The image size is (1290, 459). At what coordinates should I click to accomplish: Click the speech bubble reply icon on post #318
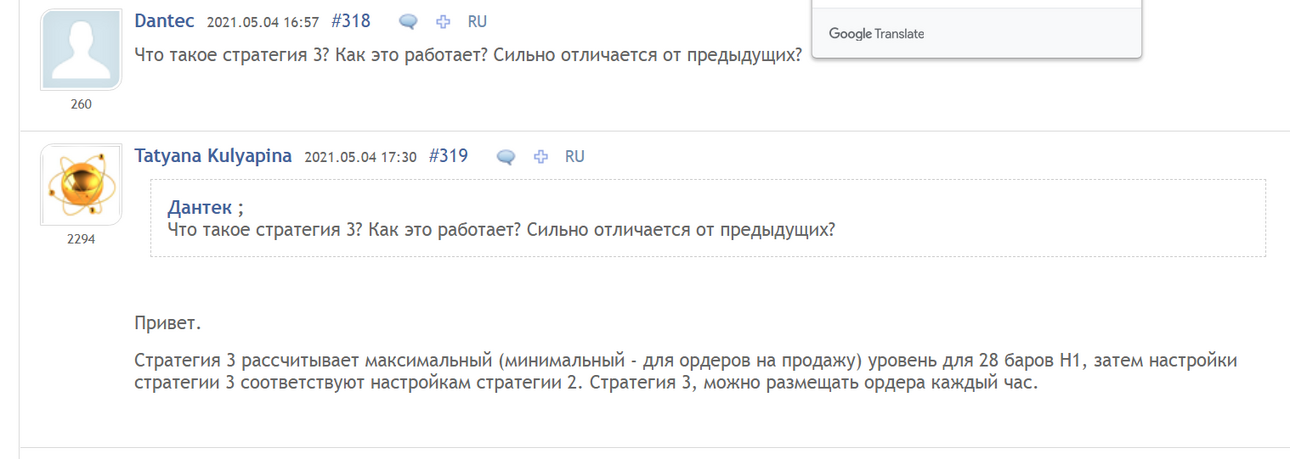(408, 22)
